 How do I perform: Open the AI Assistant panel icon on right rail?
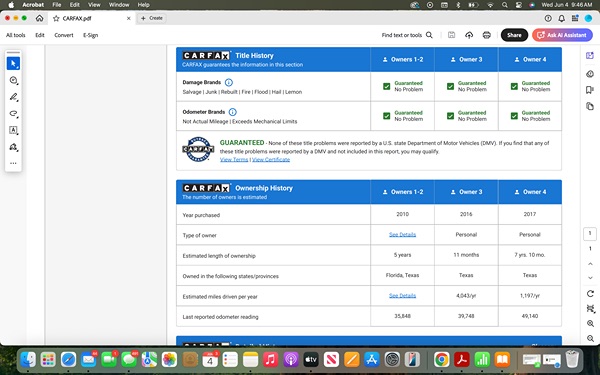tap(590, 55)
